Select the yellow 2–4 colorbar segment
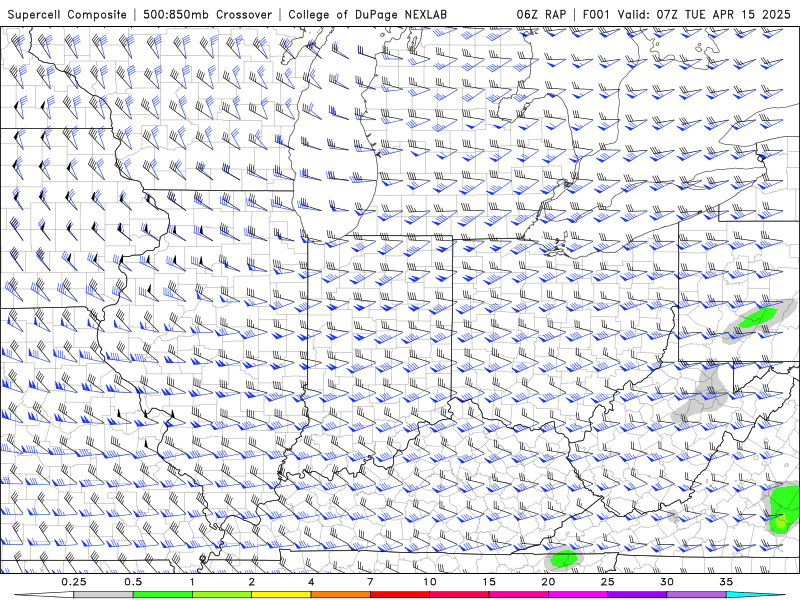 tap(281, 595)
